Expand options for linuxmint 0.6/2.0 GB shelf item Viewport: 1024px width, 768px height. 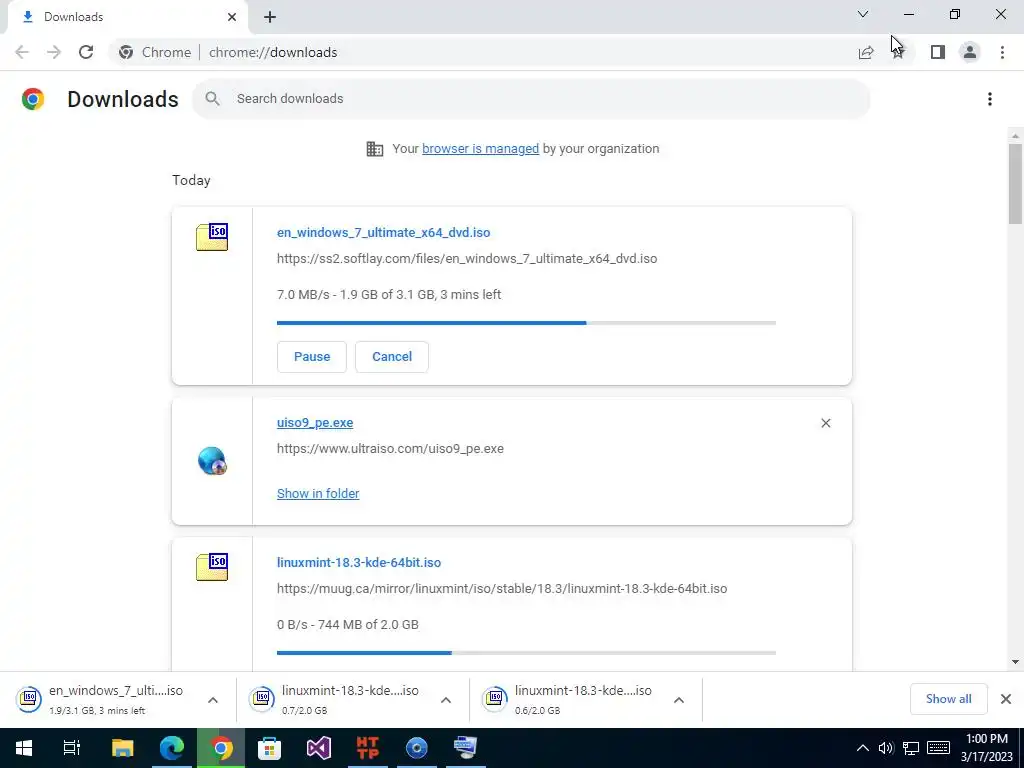coord(679,700)
